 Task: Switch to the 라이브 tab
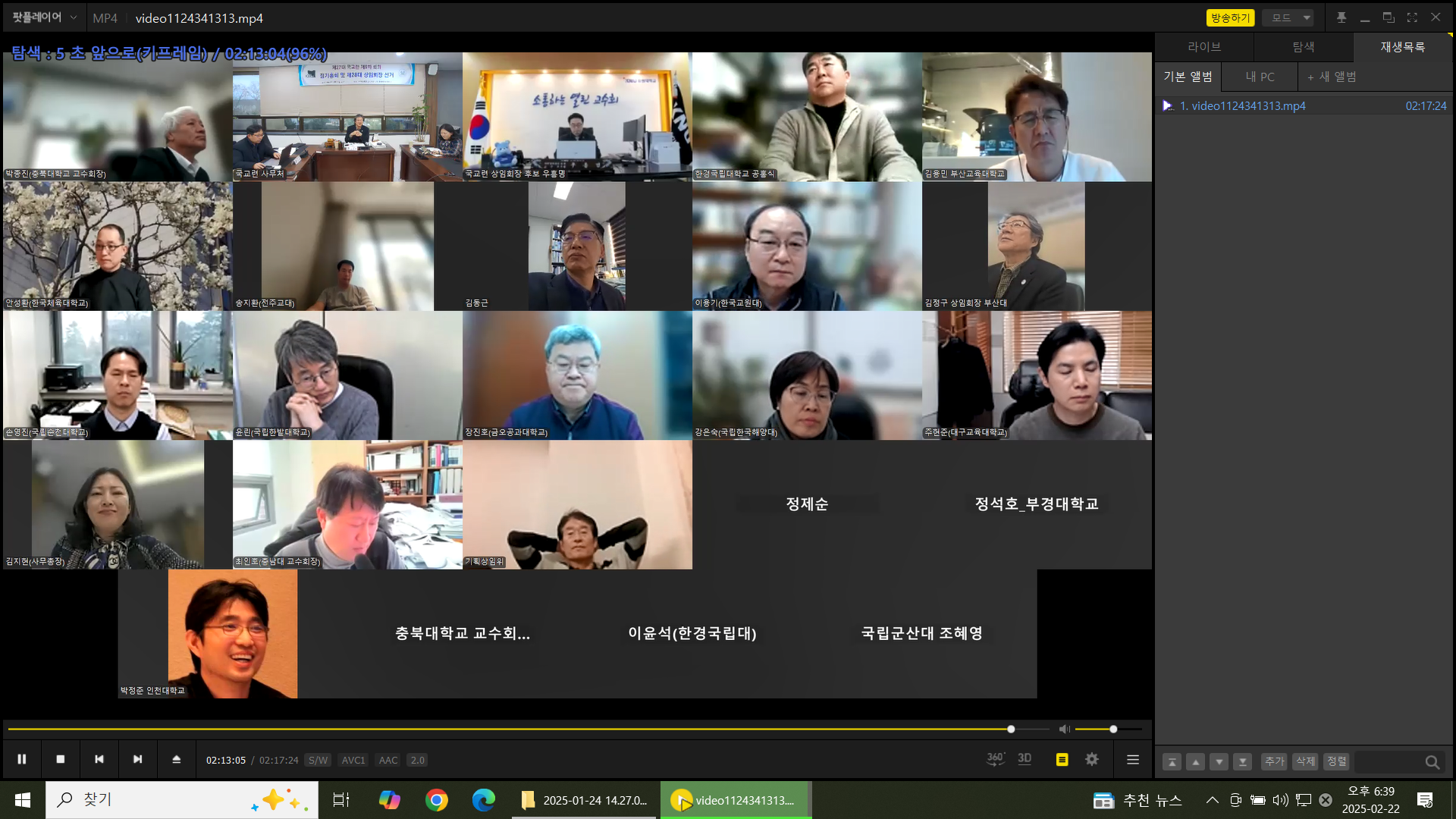[x=1203, y=47]
